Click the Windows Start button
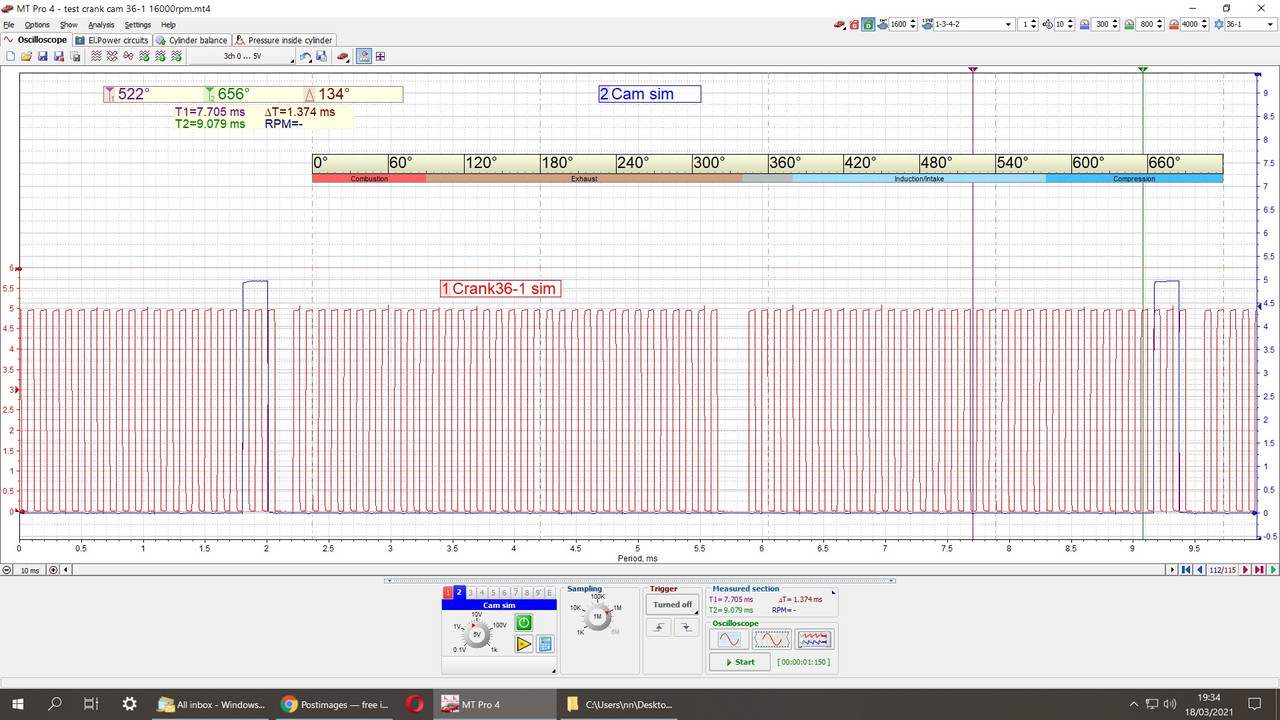 [18, 704]
